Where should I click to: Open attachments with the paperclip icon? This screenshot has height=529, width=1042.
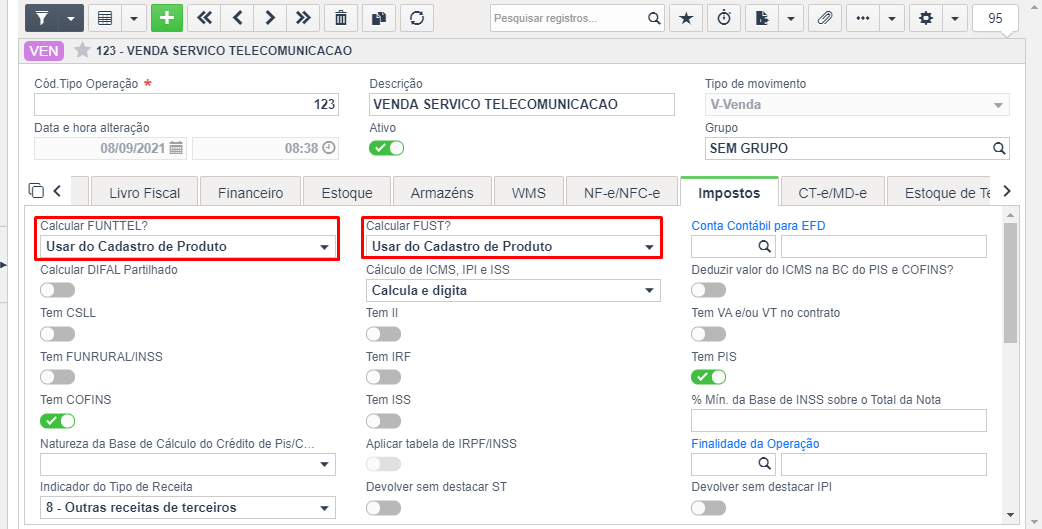tap(825, 18)
